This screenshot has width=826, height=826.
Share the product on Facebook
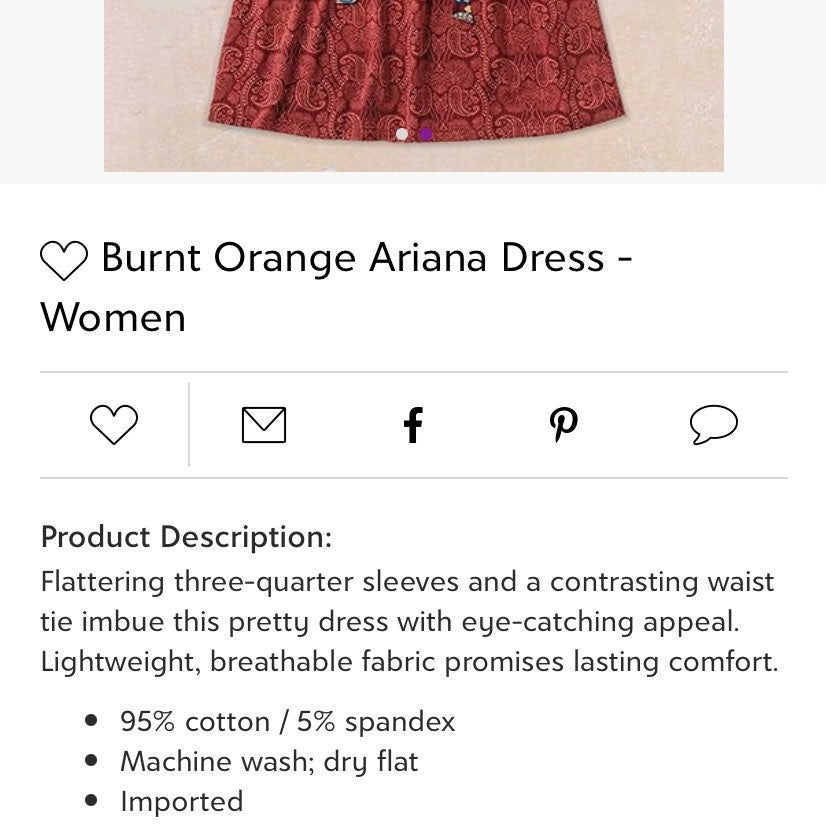[413, 425]
